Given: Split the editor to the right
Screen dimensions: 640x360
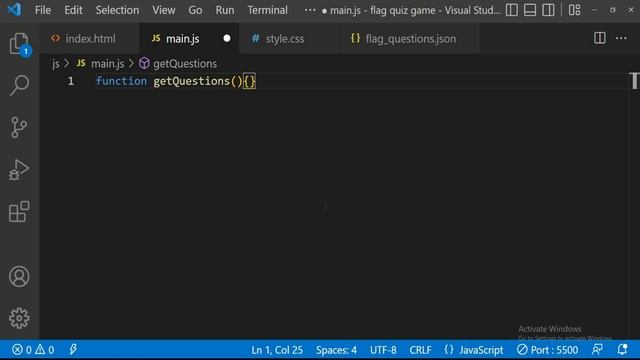Looking at the screenshot, I should (600, 38).
